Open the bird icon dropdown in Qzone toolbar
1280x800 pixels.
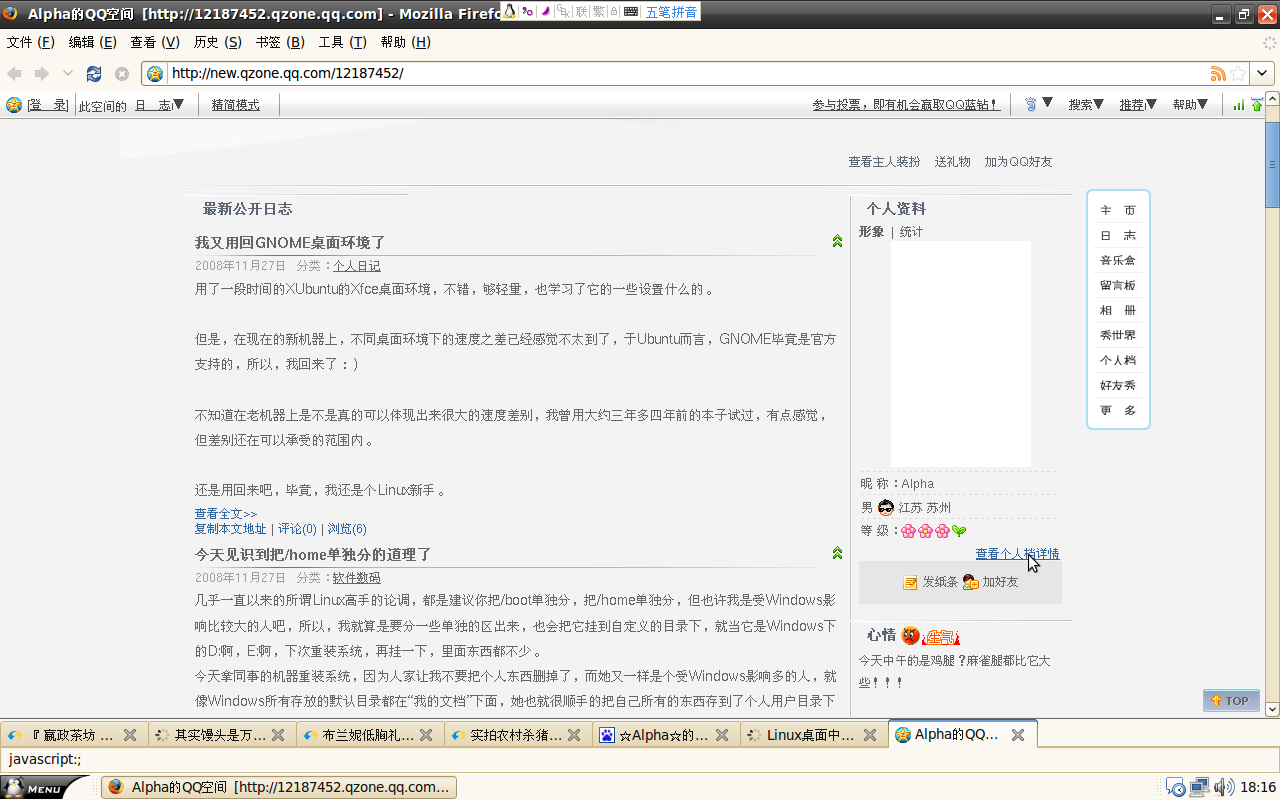(x=1038, y=104)
